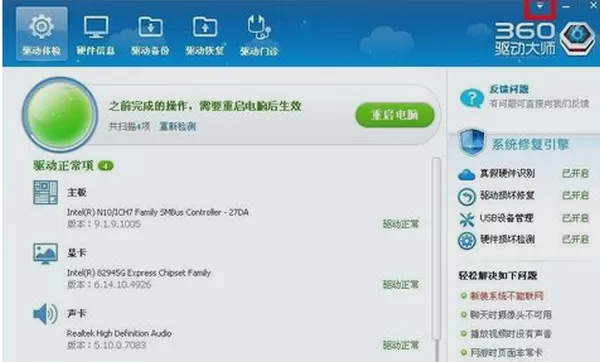Screen dimensions: 600x362
Task: Click the green 重启电脑 button
Action: click(395, 115)
